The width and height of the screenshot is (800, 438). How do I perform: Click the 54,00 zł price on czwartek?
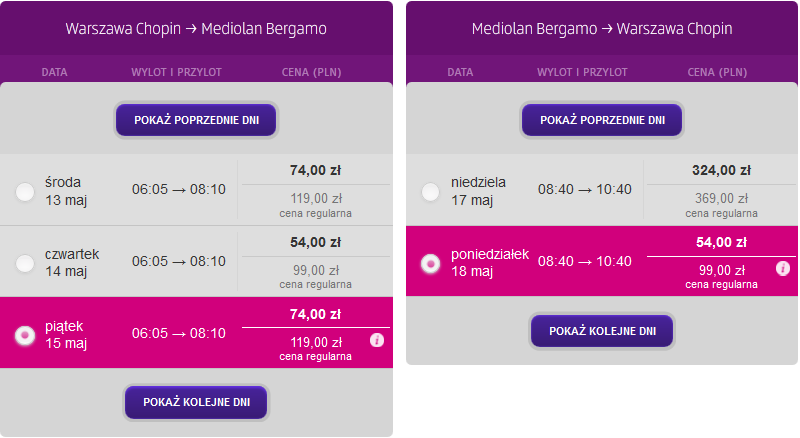point(315,242)
